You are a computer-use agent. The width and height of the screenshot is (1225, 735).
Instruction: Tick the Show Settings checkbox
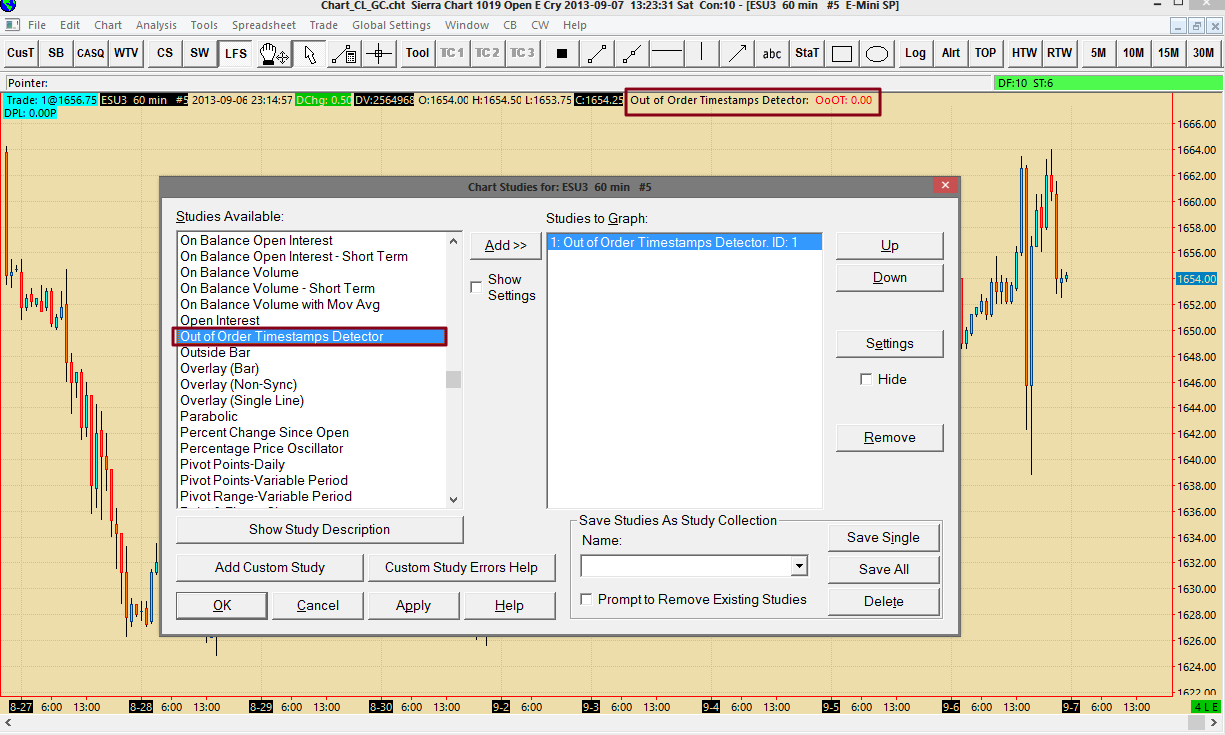pos(476,287)
